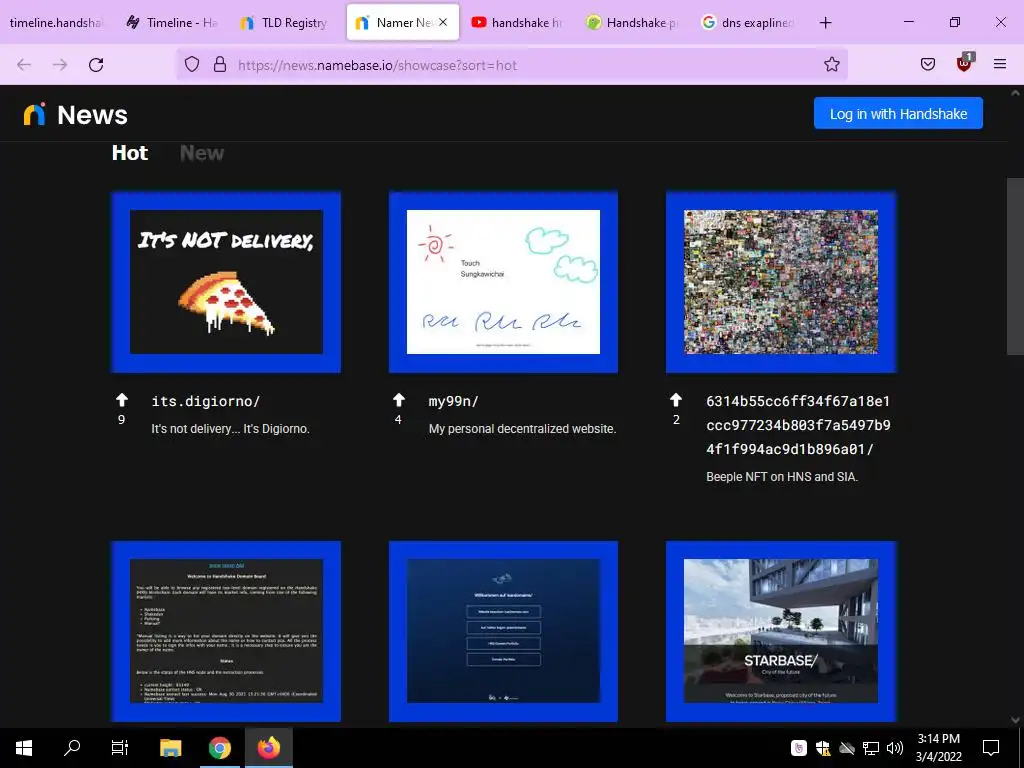
Task: Upvote the its.digiorno/ post
Action: click(x=121, y=400)
